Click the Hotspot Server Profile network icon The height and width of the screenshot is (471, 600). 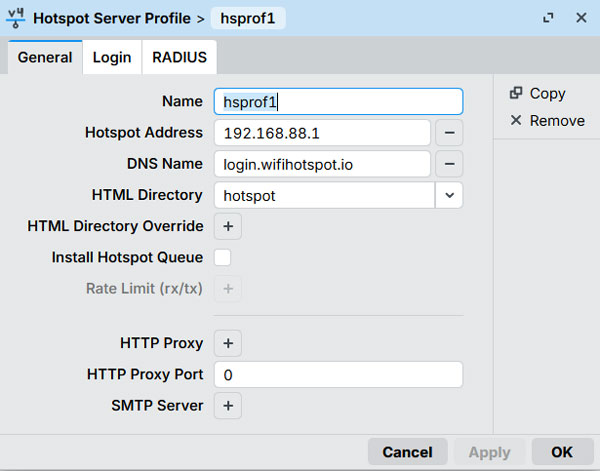coord(16,18)
